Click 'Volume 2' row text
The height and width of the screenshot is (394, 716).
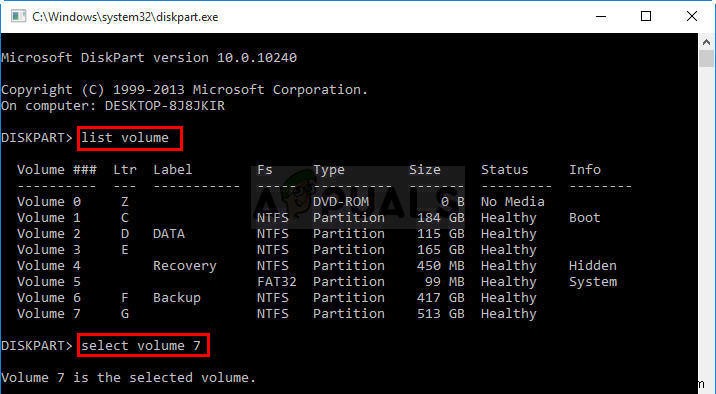coord(49,234)
